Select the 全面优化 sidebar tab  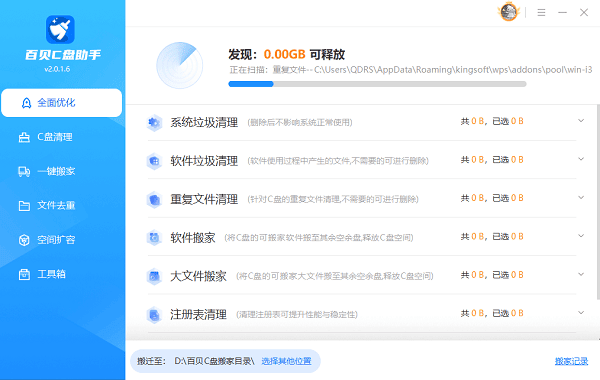(x=62, y=103)
